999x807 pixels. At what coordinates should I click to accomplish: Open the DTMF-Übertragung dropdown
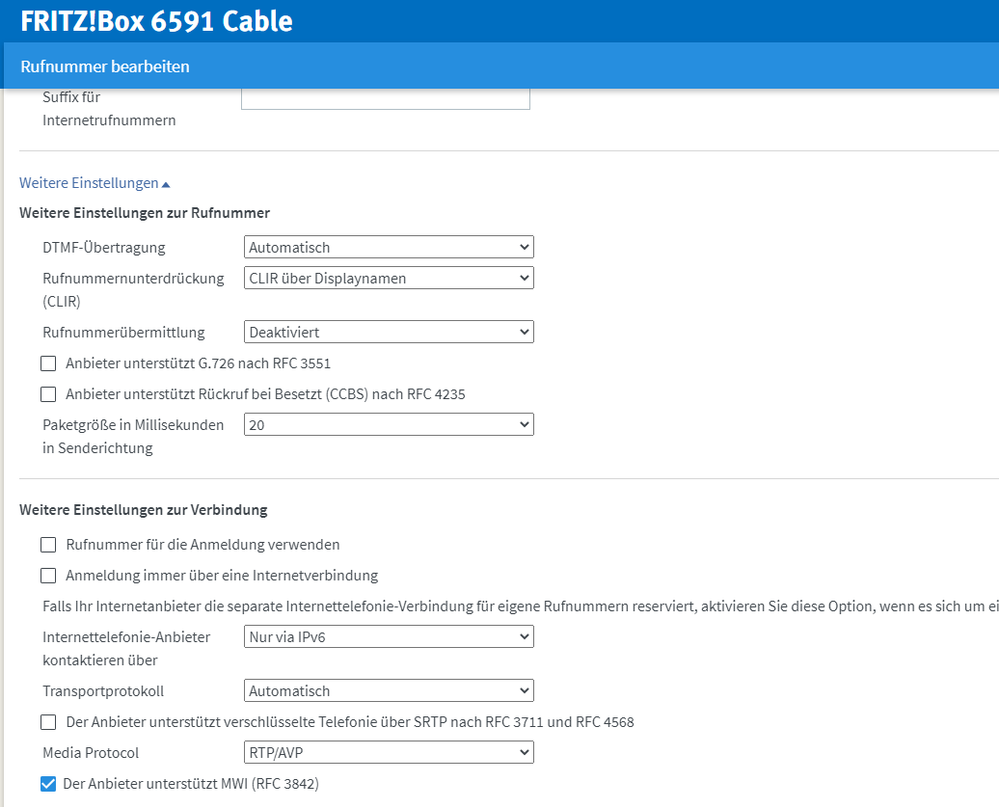click(x=388, y=246)
